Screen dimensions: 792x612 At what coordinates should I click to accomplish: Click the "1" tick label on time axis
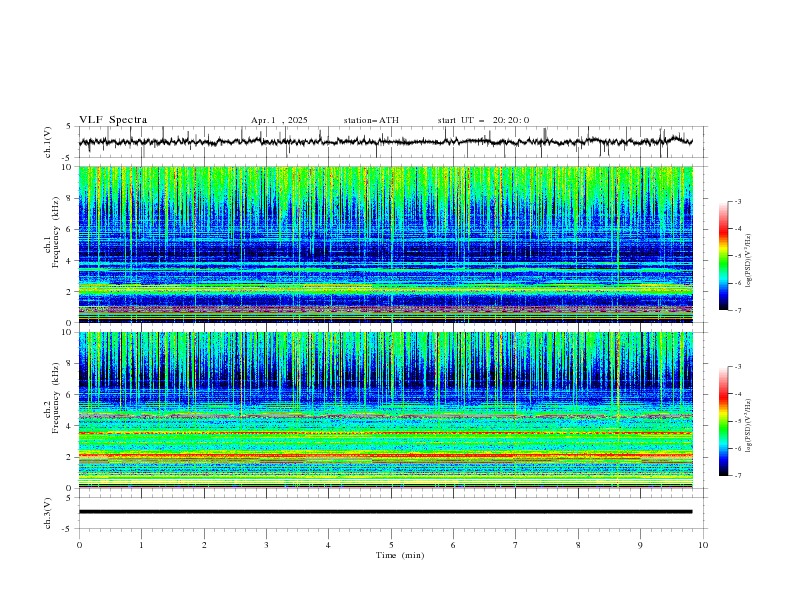(x=142, y=545)
